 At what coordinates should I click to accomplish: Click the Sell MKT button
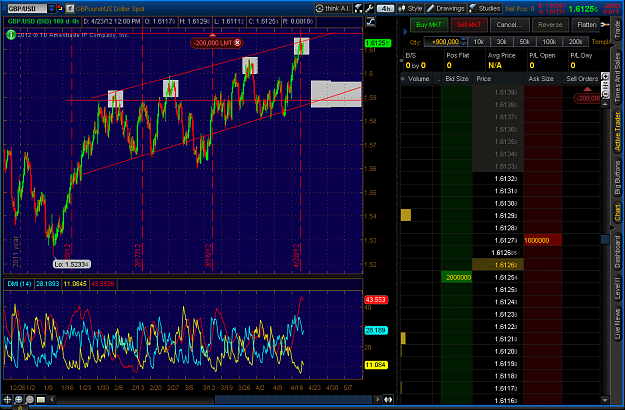[468, 25]
